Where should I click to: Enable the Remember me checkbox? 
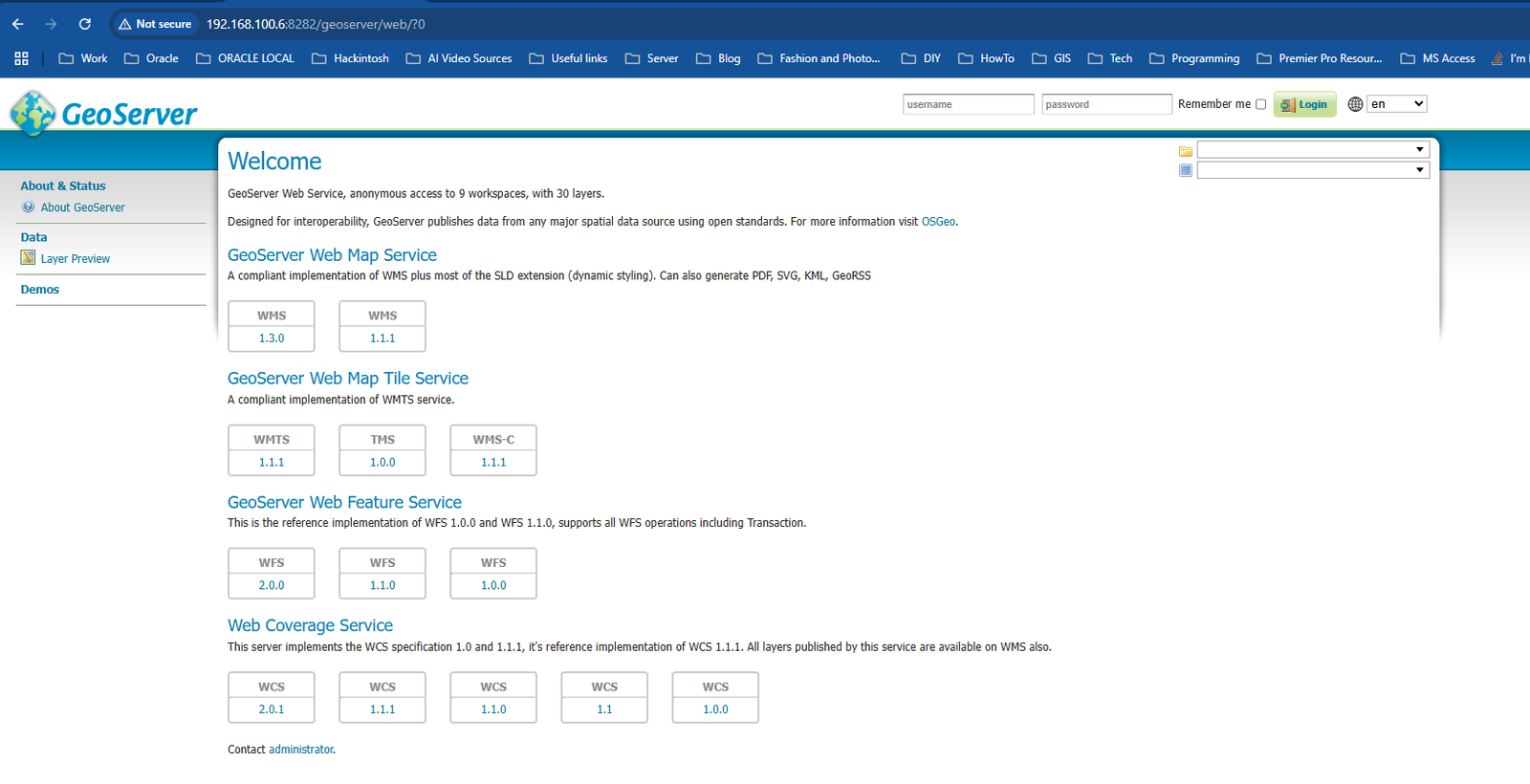(1260, 104)
